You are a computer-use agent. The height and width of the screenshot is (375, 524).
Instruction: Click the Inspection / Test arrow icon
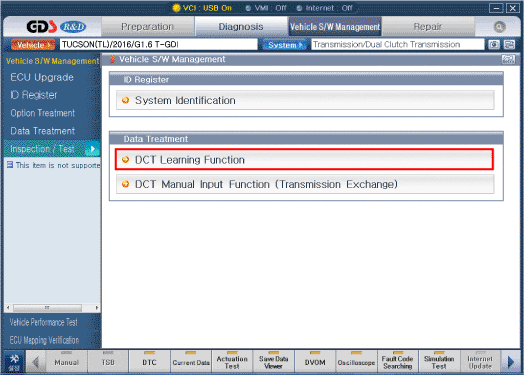pos(92,149)
